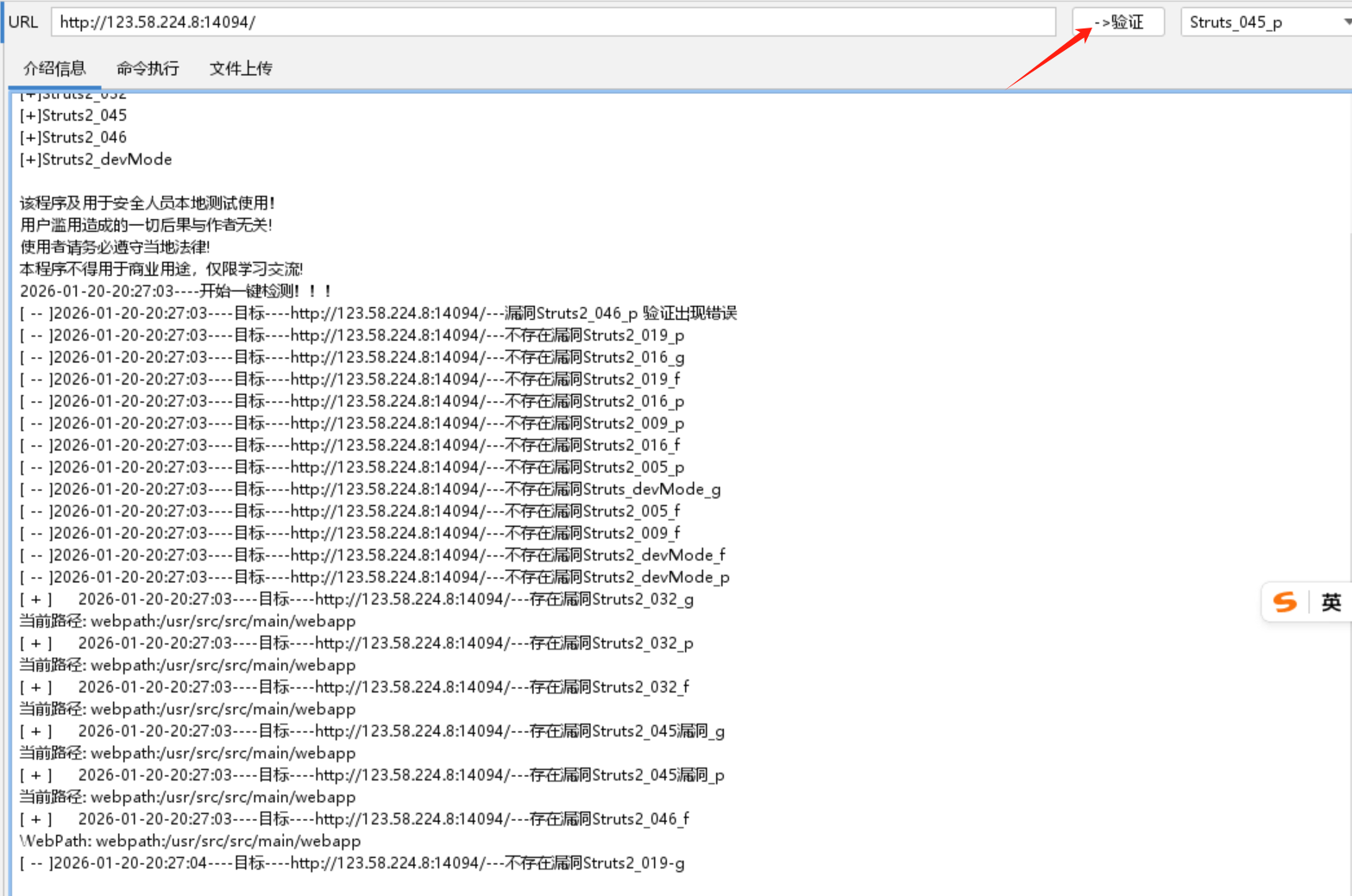Click the WebPath: webpath:/usr/src/src/main/webapp line
The height and width of the screenshot is (896, 1352).
[x=190, y=841]
